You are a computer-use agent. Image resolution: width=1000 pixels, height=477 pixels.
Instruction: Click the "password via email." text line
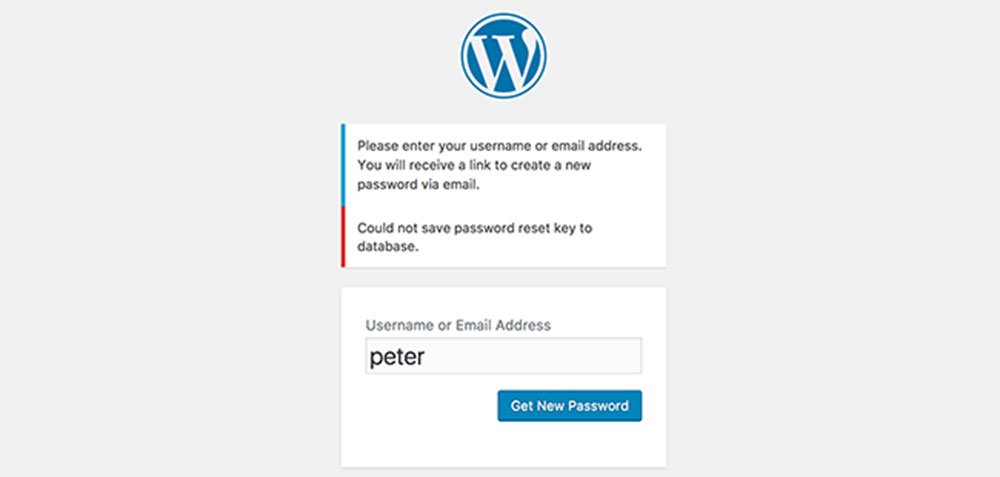pos(418,186)
